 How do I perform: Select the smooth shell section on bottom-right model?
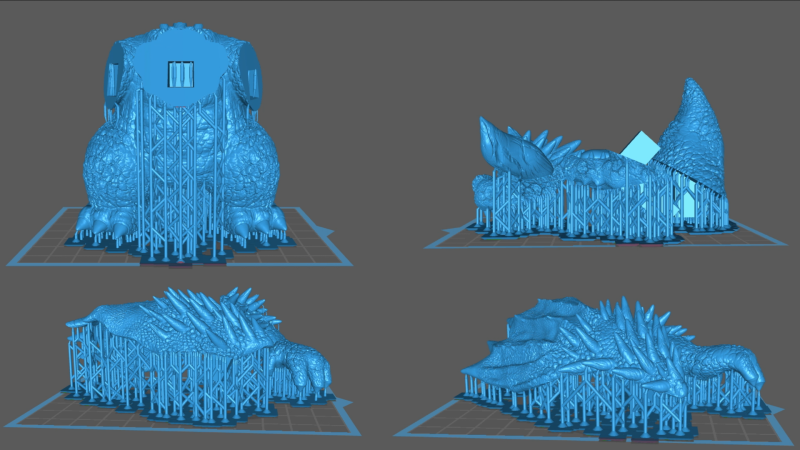click(x=545, y=322)
